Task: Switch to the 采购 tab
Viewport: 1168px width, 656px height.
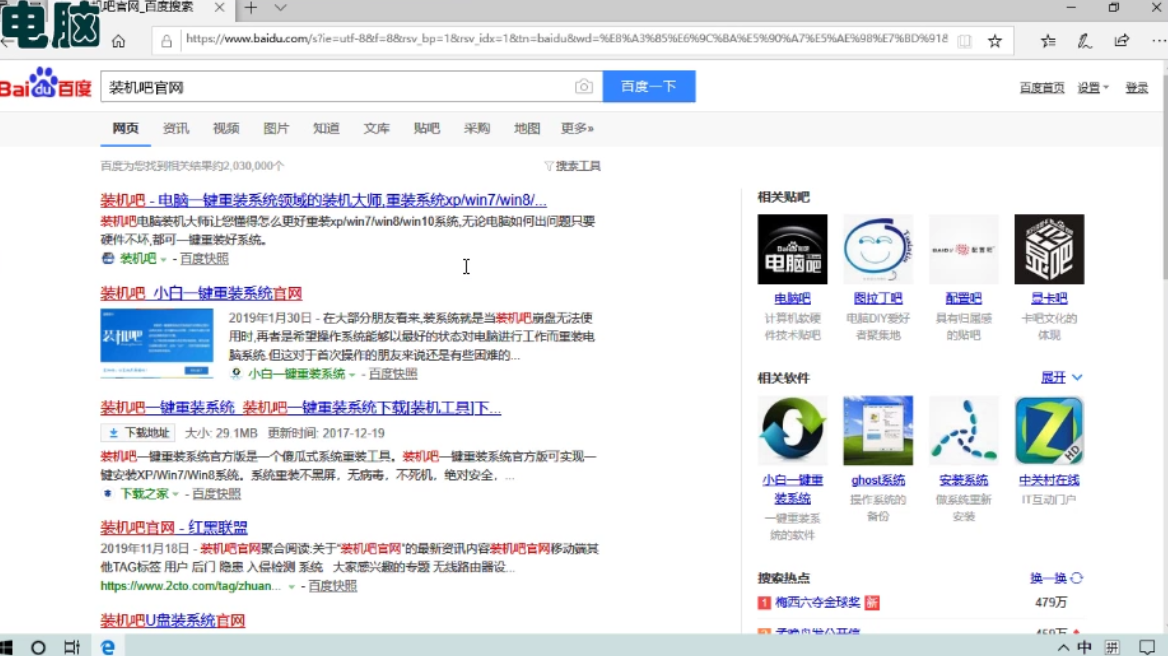Action: tap(477, 128)
